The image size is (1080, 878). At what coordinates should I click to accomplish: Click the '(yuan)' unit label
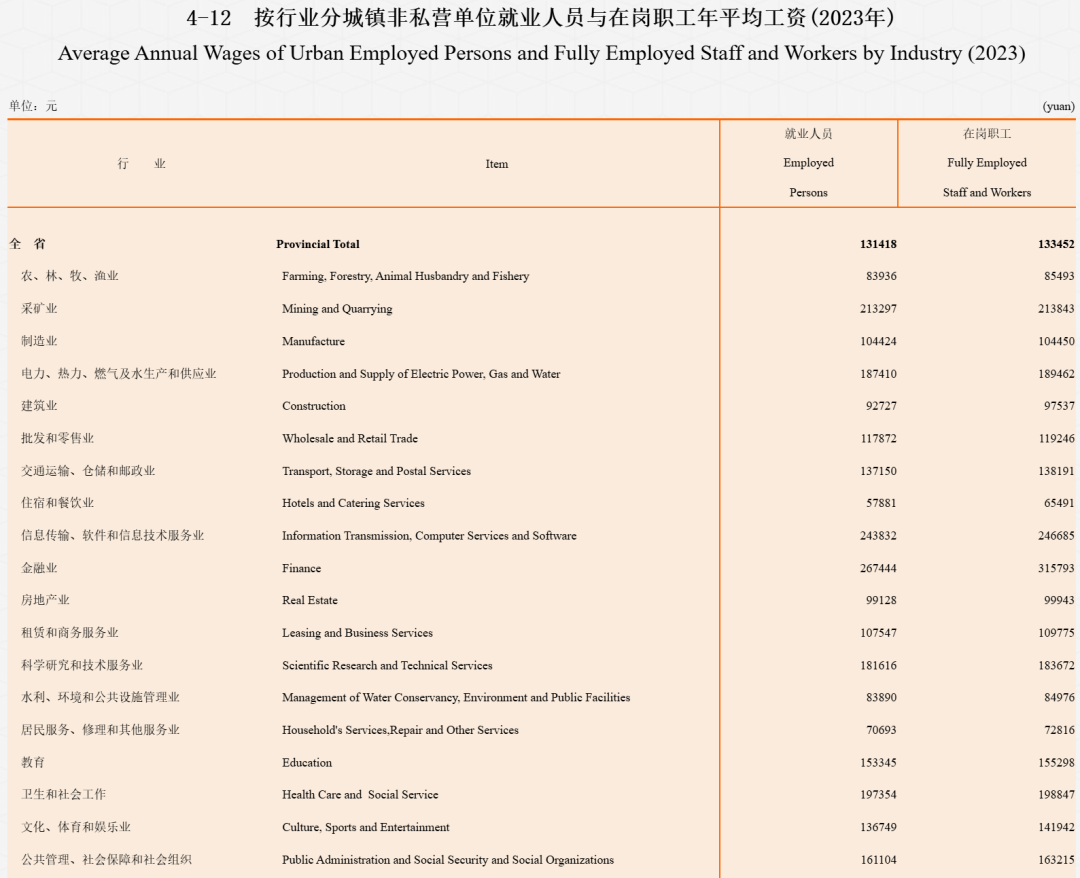pos(1059,106)
